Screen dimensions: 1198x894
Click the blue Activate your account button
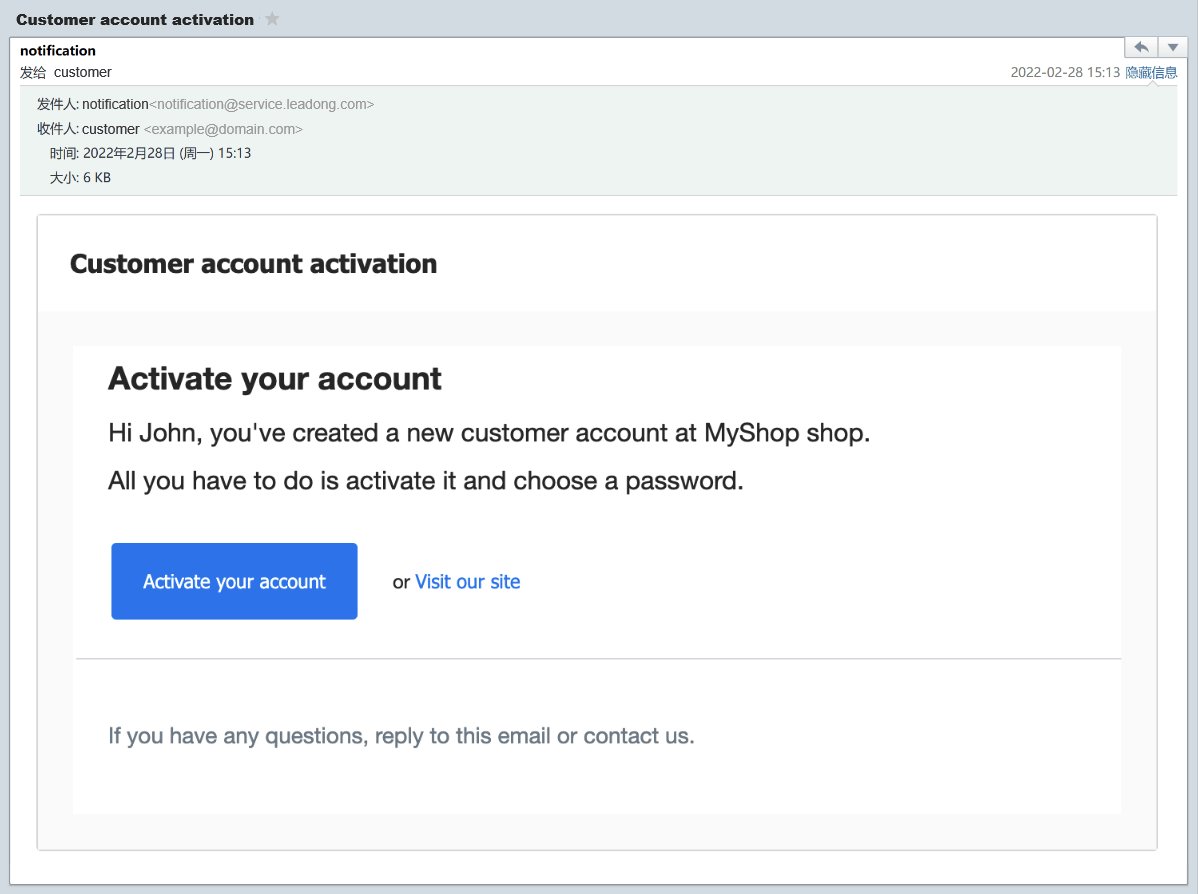(x=234, y=581)
